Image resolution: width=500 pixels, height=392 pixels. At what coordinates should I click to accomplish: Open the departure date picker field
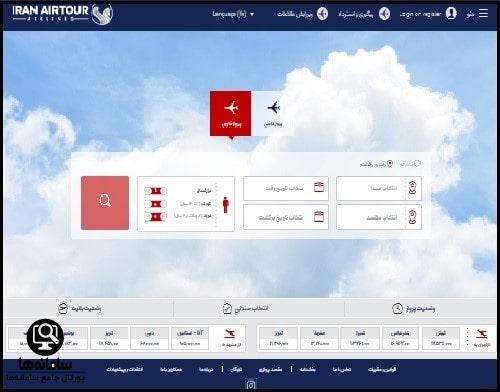coord(286,188)
